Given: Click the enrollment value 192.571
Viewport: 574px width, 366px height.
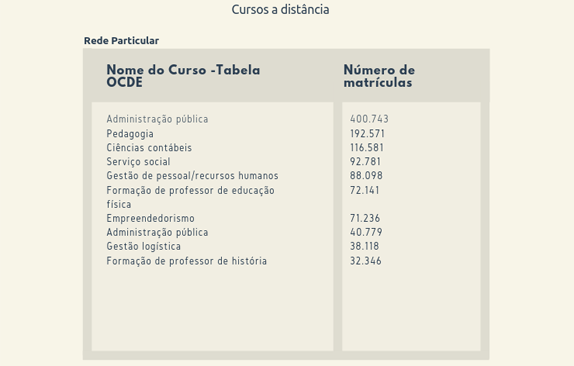Looking at the screenshot, I should point(367,134).
